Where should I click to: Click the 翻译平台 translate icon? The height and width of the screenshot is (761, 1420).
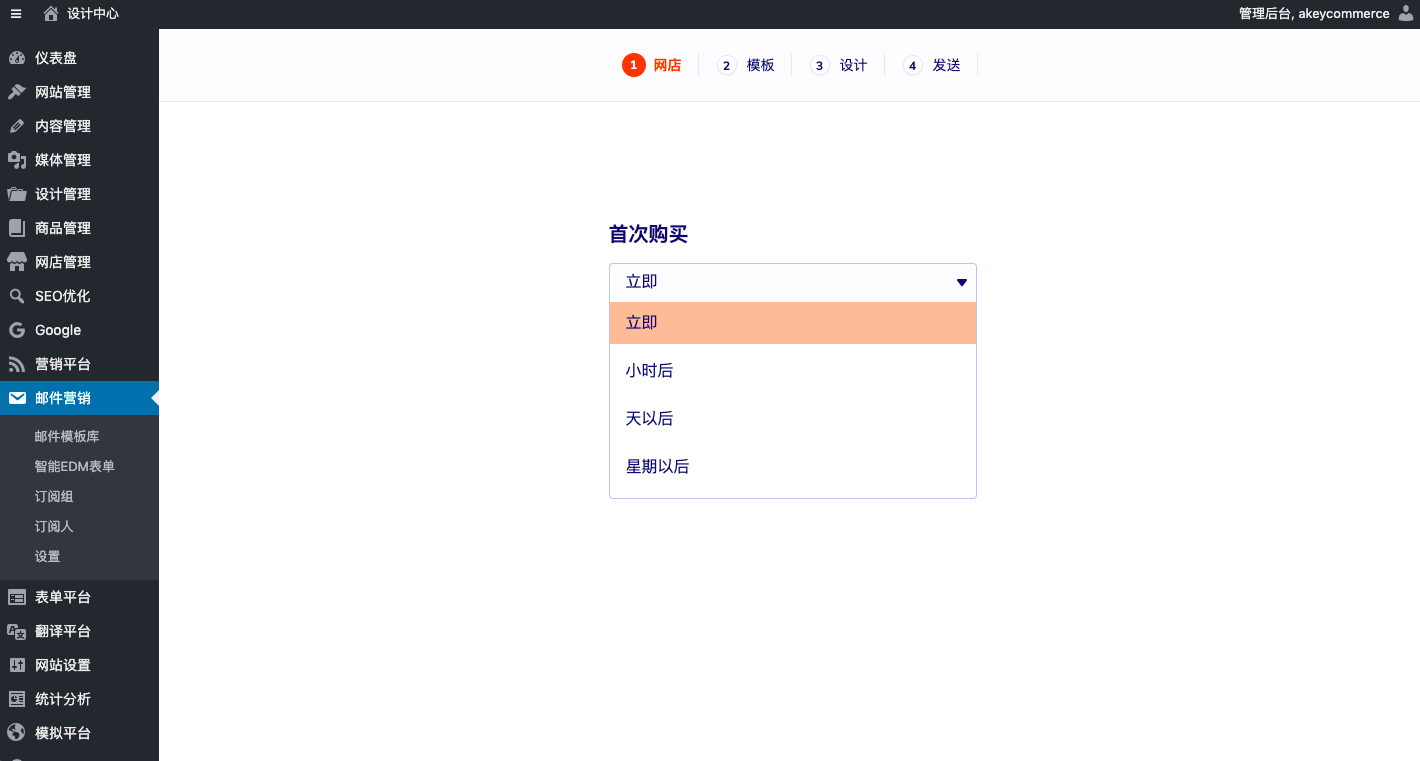click(x=17, y=631)
